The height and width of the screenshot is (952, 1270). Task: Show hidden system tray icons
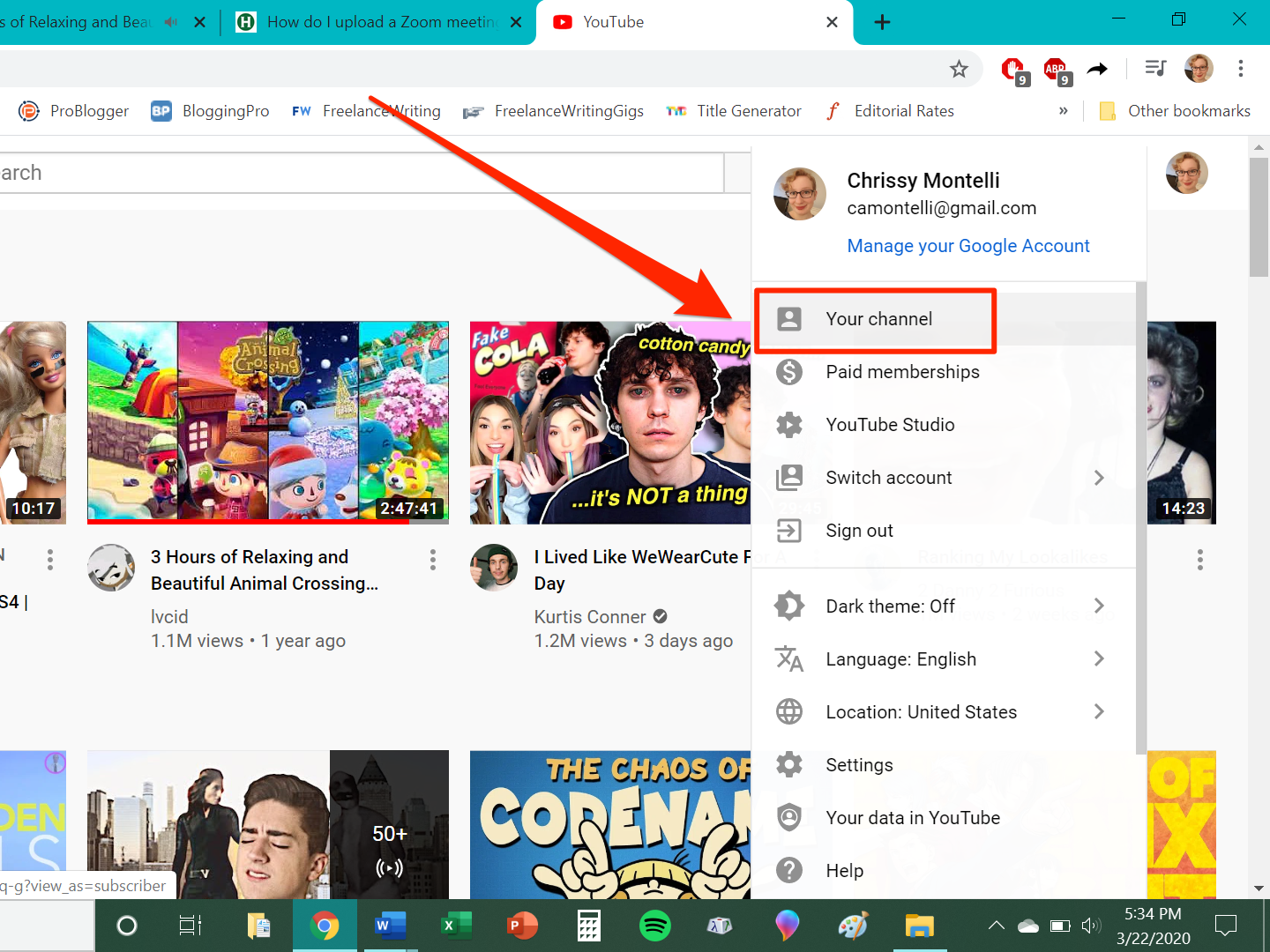(x=996, y=926)
